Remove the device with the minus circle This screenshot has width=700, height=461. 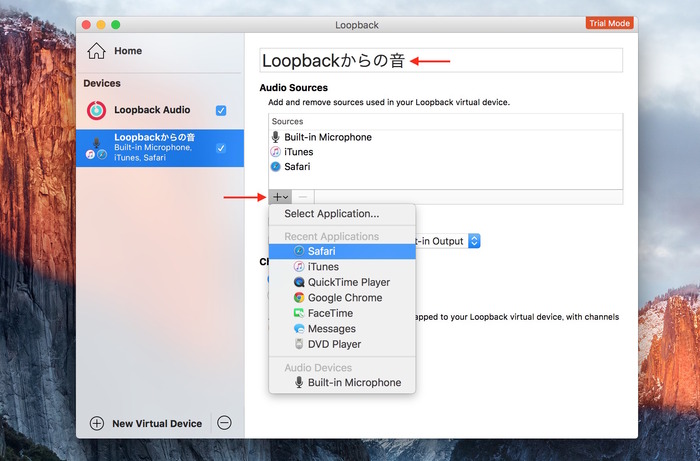[224, 423]
